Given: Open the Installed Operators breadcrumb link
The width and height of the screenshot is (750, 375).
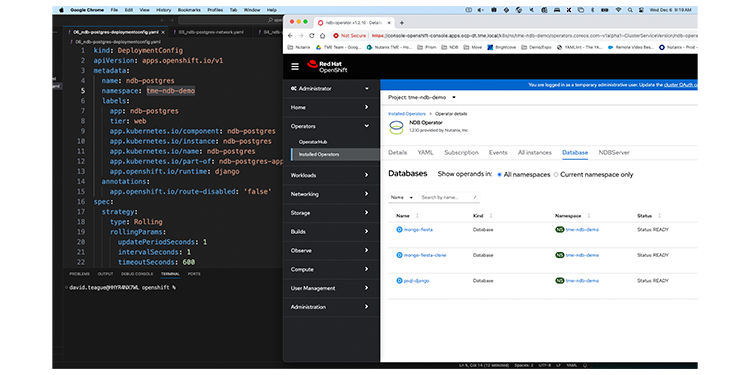Looking at the screenshot, I should tap(407, 114).
